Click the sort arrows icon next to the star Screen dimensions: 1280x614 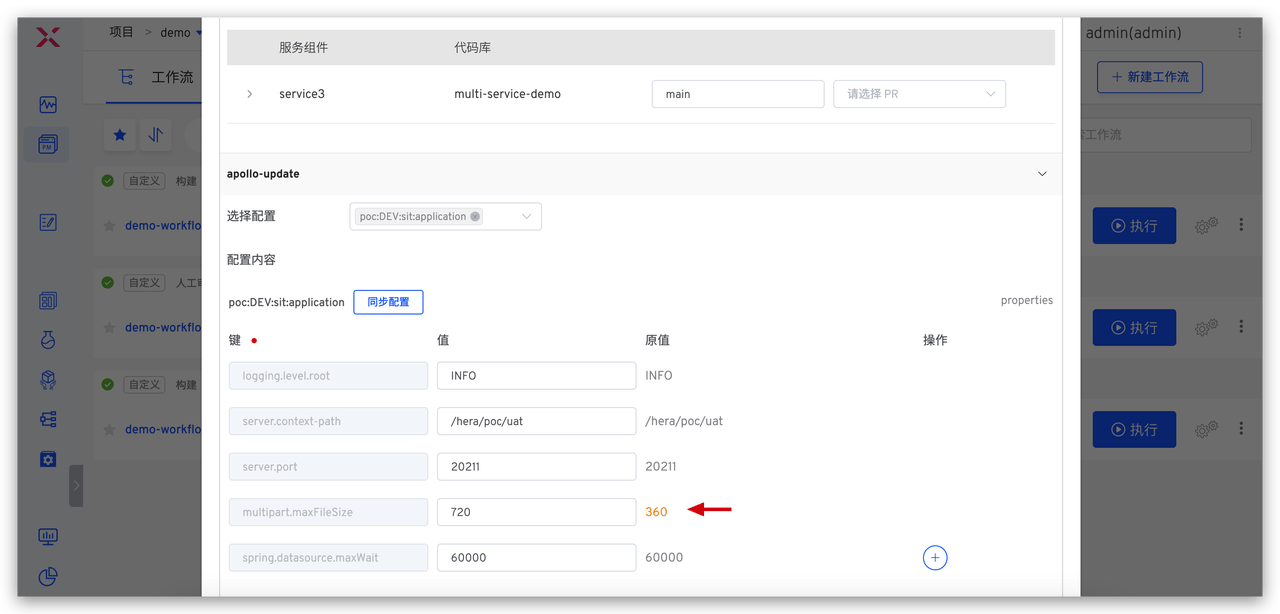156,135
